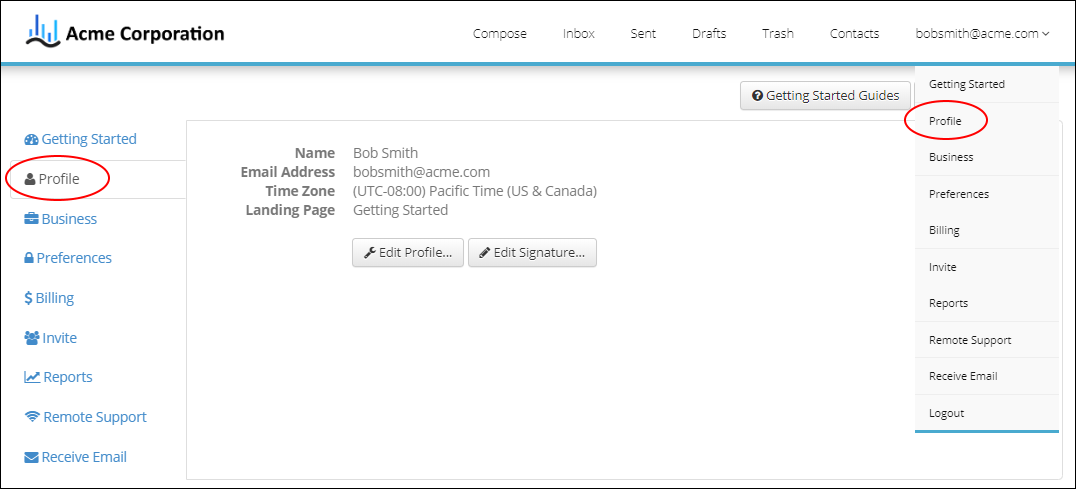Click the envelope icon beside Receive Email
The image size is (1076, 490).
coord(31,457)
